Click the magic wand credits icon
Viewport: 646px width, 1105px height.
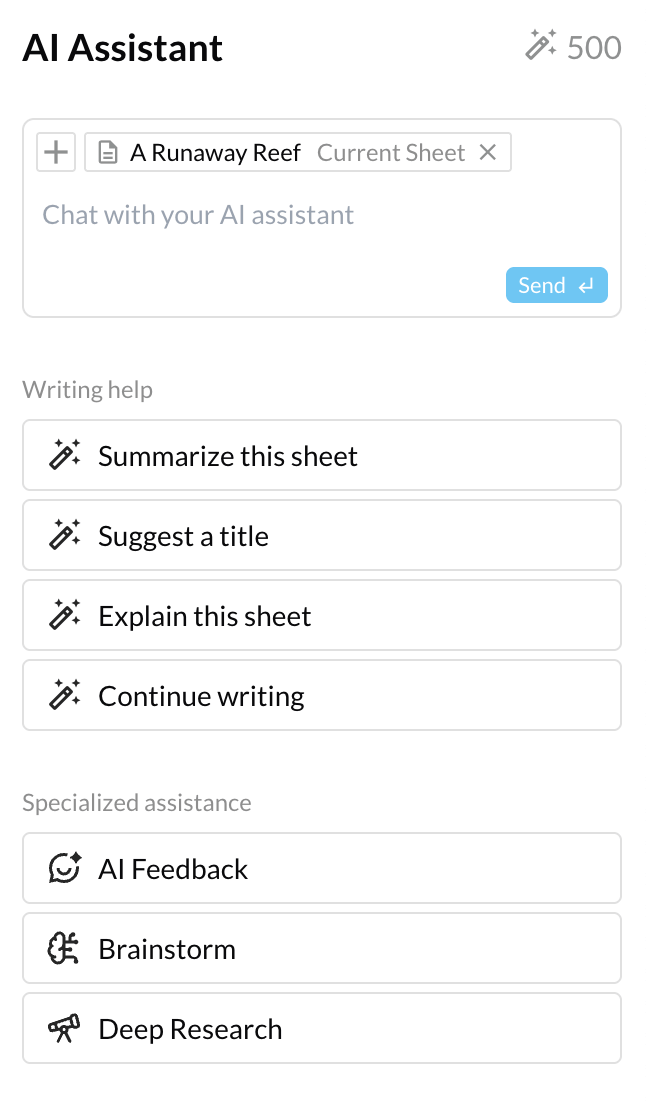tap(541, 46)
